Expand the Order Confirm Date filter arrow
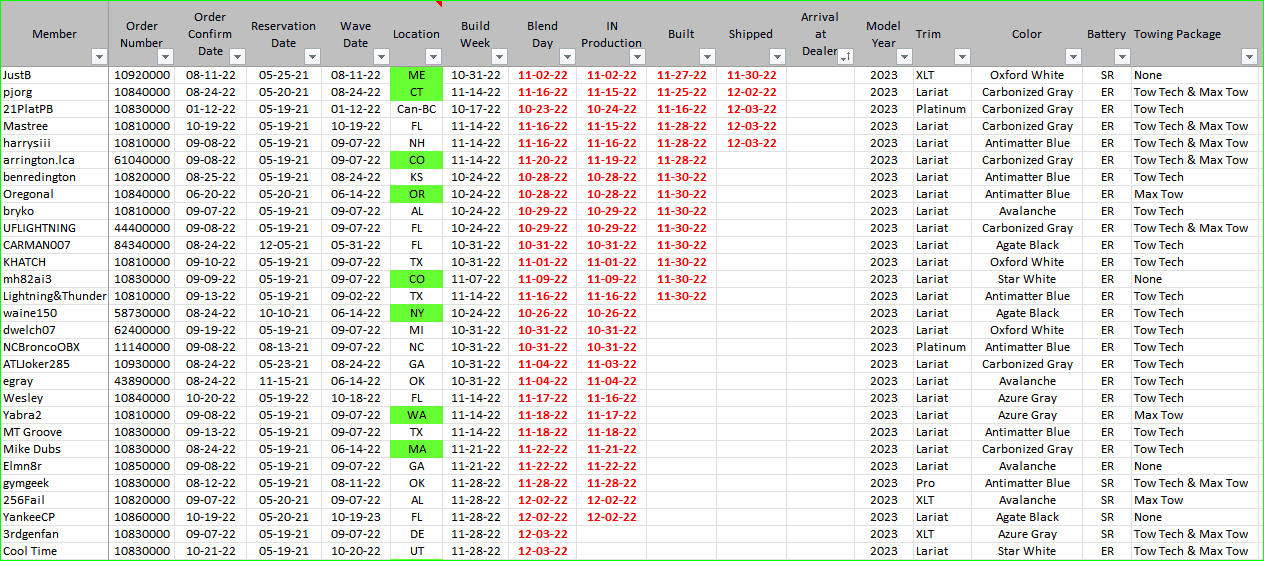1264x561 pixels. pos(236,57)
